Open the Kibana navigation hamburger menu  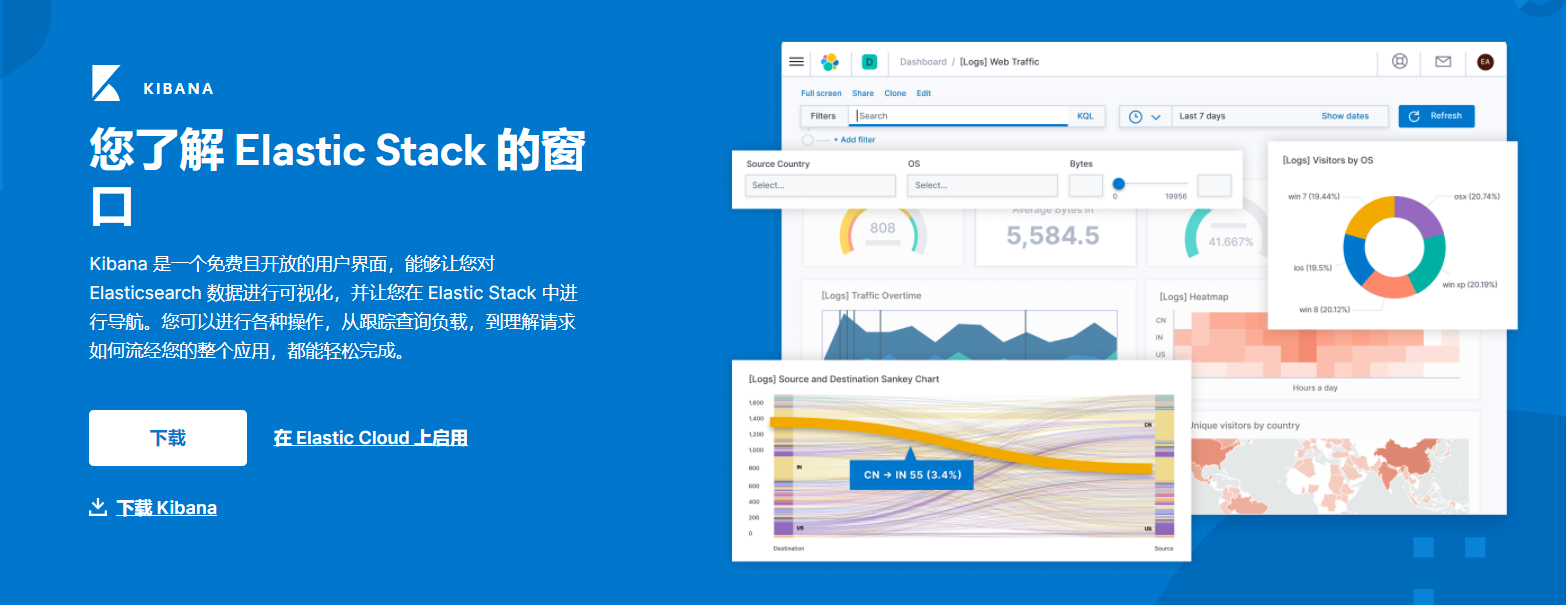coord(796,61)
